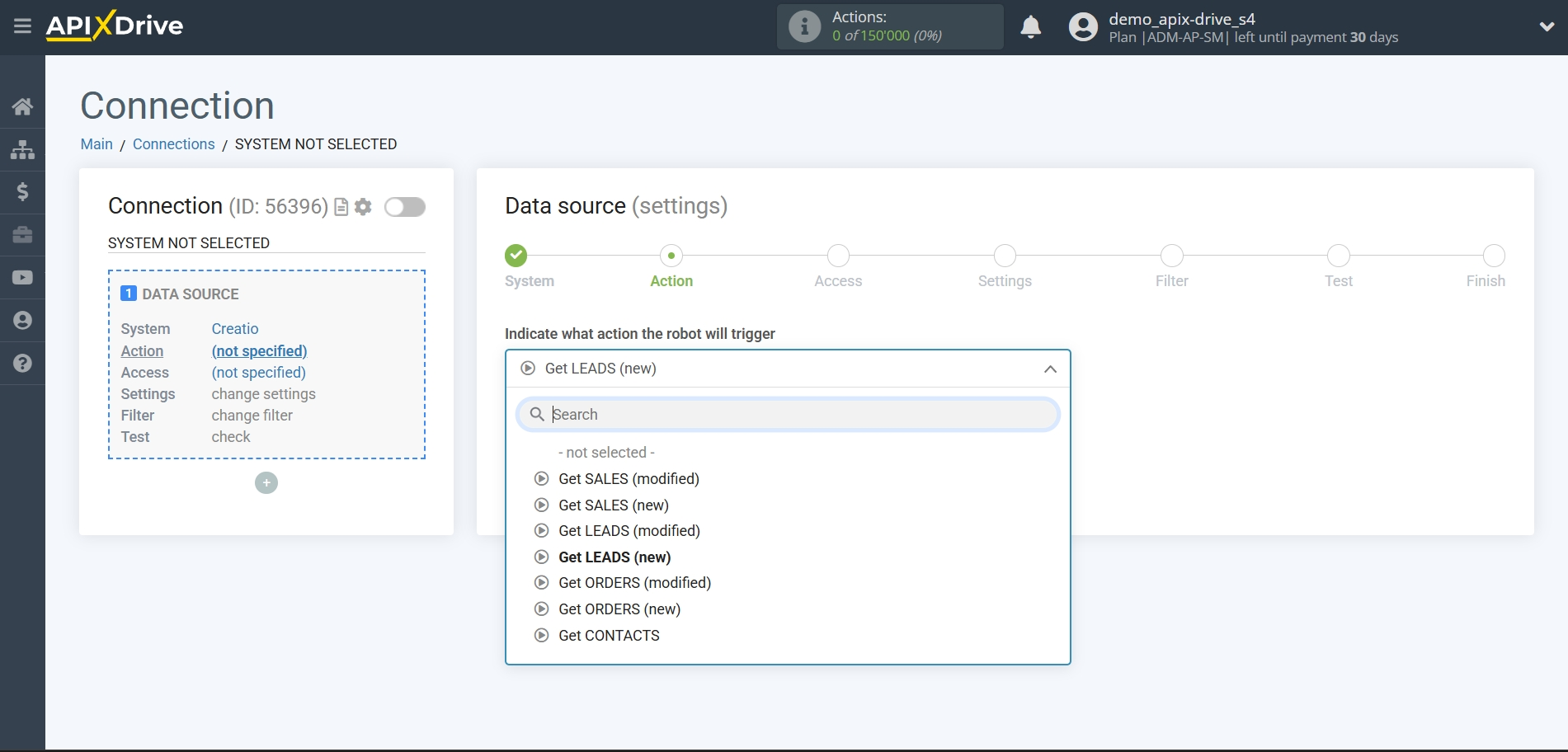Open the video tutorials icon in sidebar
The width and height of the screenshot is (1568, 752).
click(22, 277)
